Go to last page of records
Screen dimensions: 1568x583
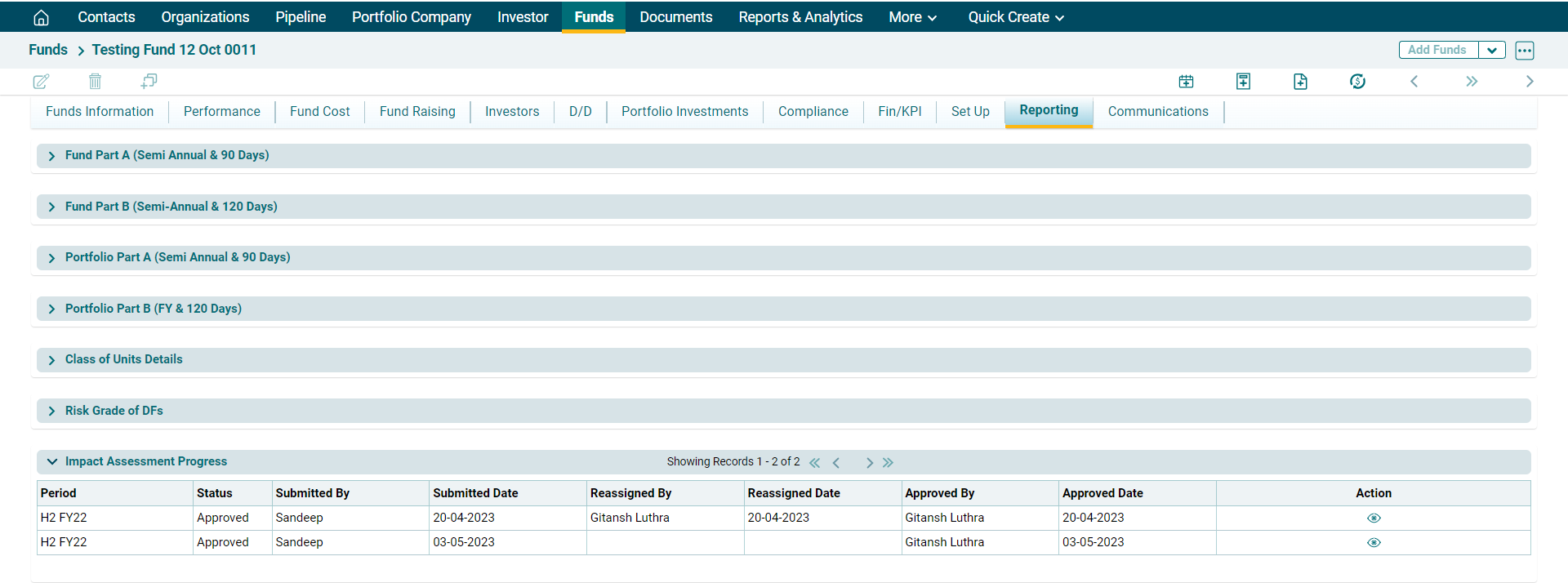(x=889, y=462)
